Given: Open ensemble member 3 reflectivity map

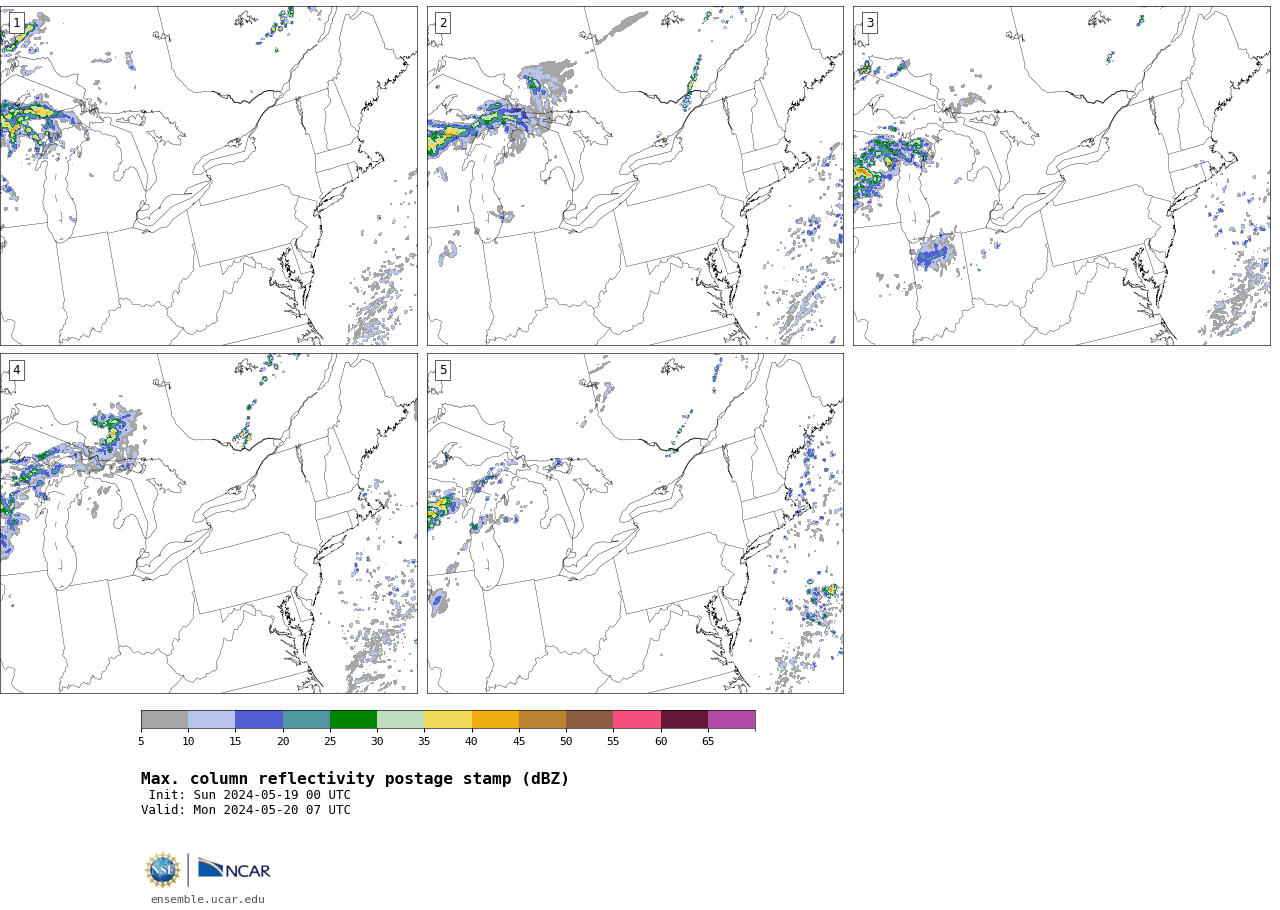Looking at the screenshot, I should (x=1062, y=176).
